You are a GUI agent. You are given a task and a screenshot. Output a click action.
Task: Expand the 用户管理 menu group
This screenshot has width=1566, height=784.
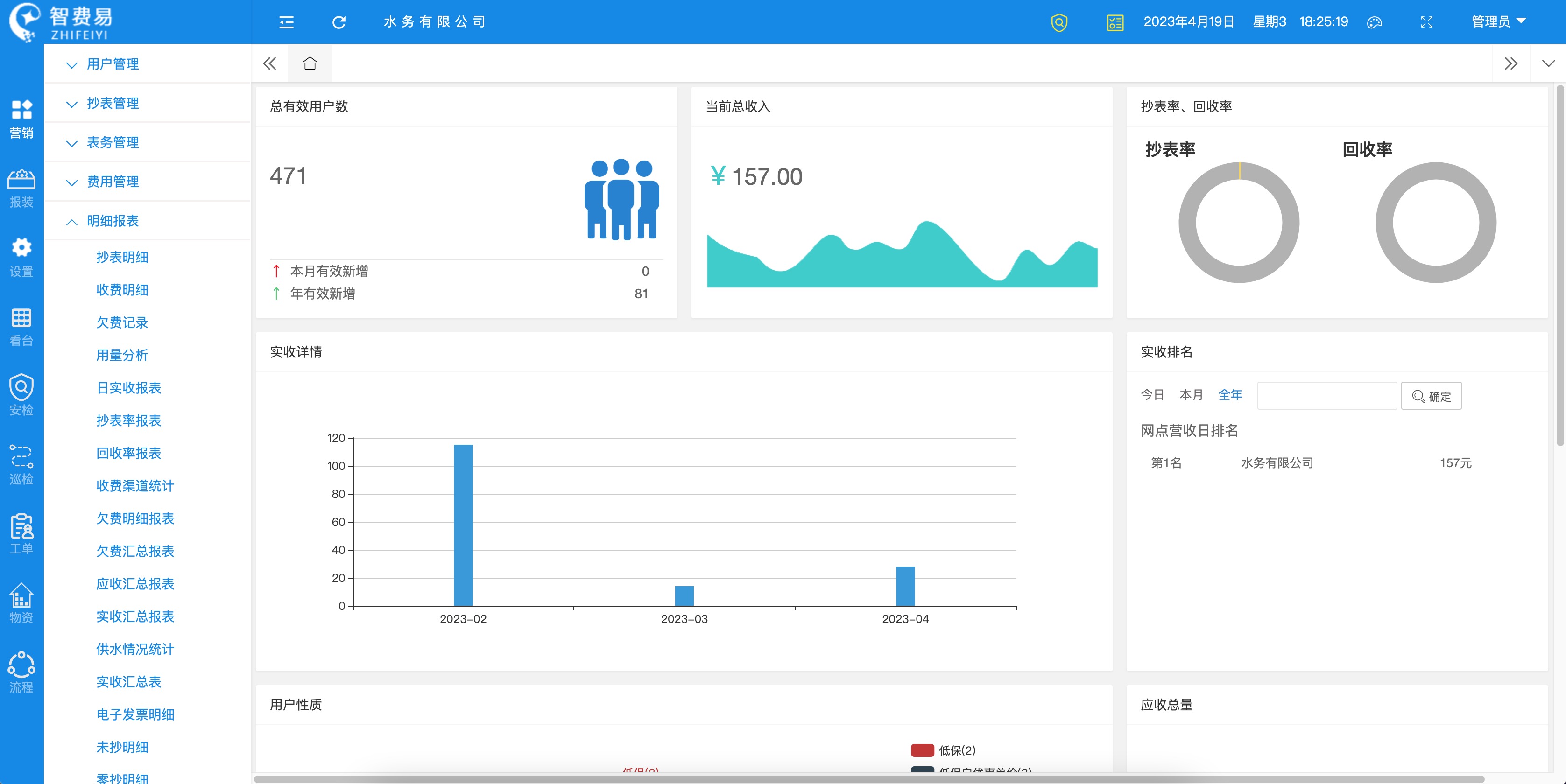(x=148, y=64)
